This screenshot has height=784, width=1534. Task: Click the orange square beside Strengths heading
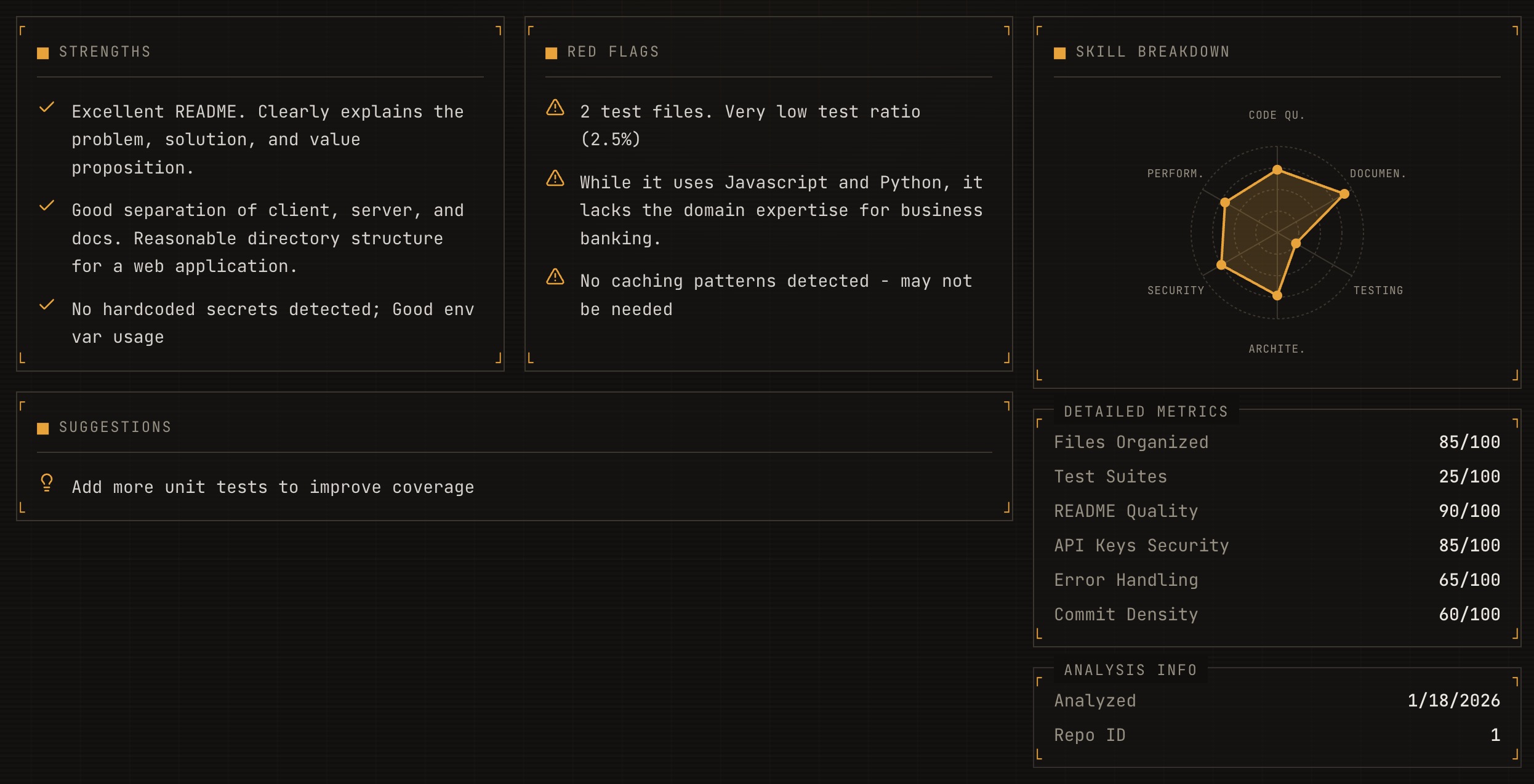click(43, 53)
